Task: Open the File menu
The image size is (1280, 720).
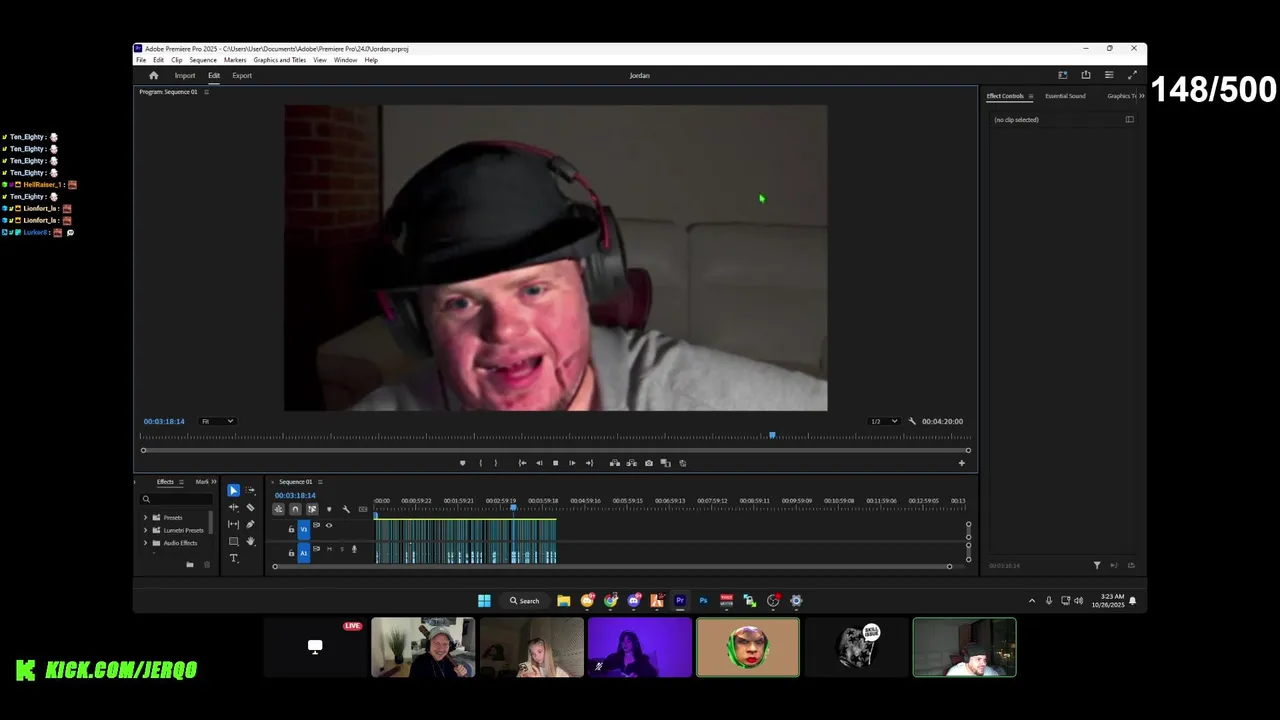Action: click(141, 60)
